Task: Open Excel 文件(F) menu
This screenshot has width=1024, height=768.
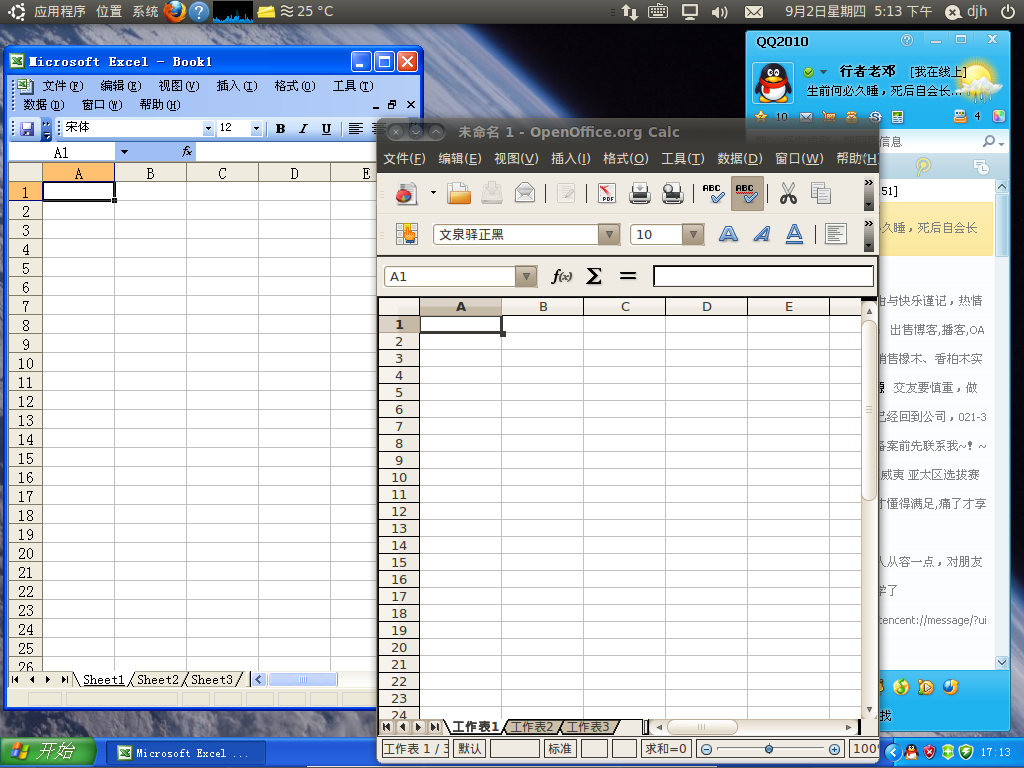Action: click(63, 86)
